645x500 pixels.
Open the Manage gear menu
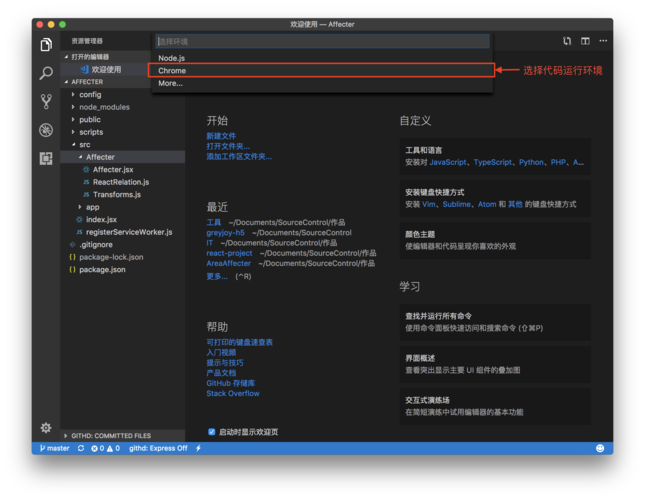point(46,428)
